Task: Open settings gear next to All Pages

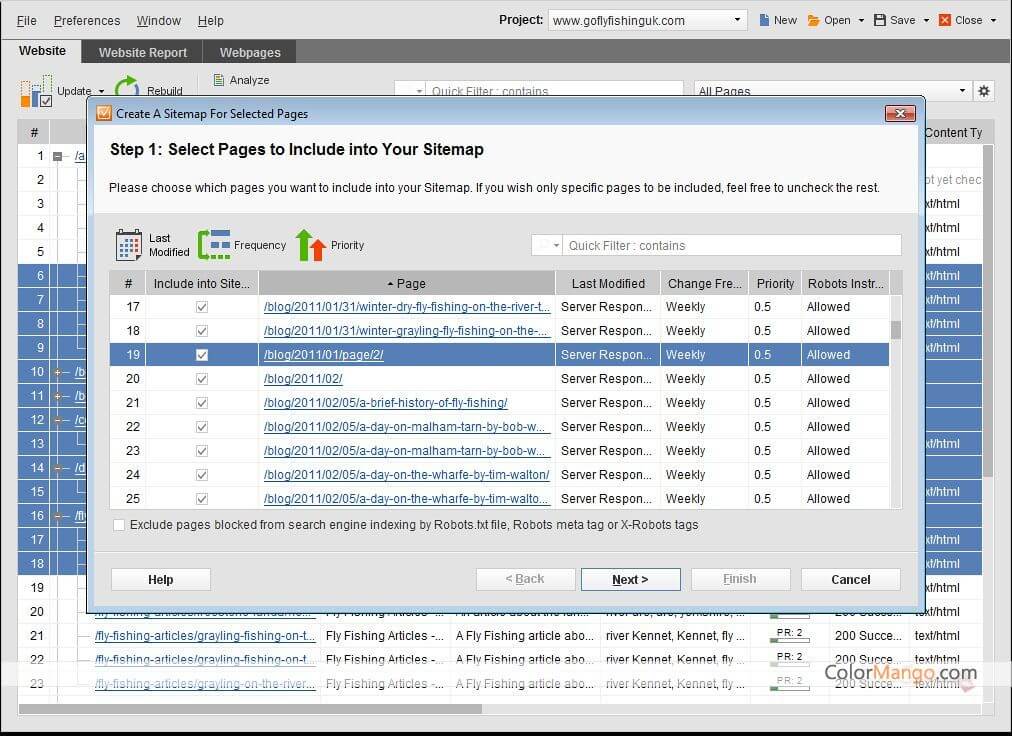Action: pyautogui.click(x=984, y=91)
